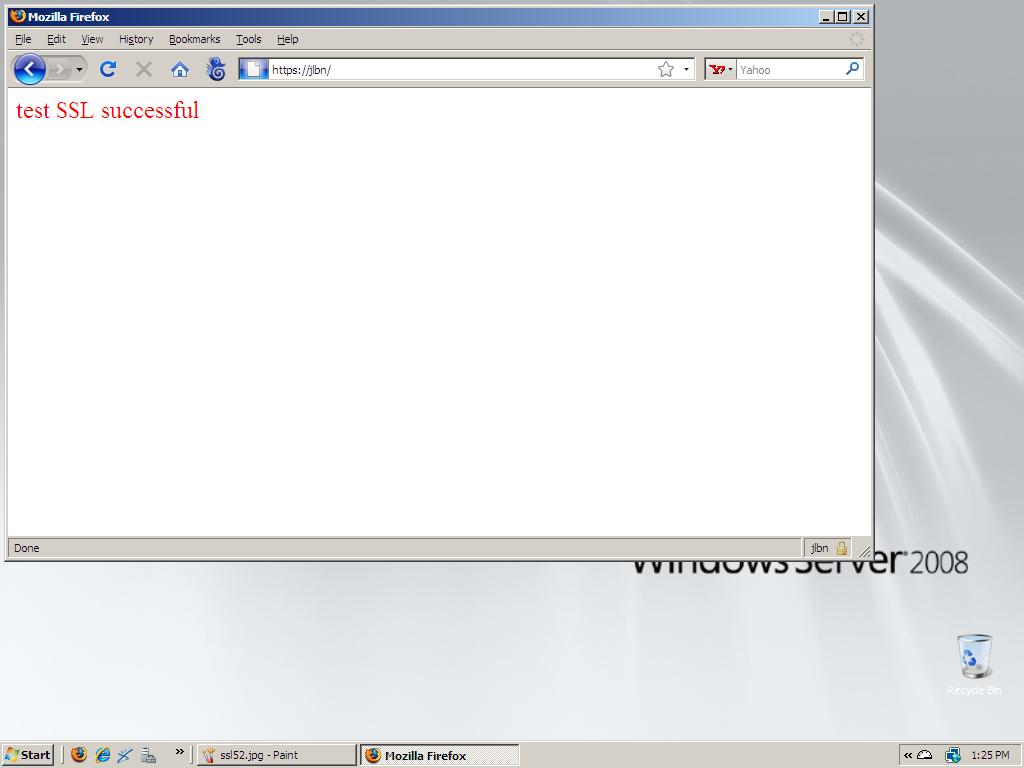The width and height of the screenshot is (1024, 768).
Task: Go to the Home page
Action: (180, 69)
